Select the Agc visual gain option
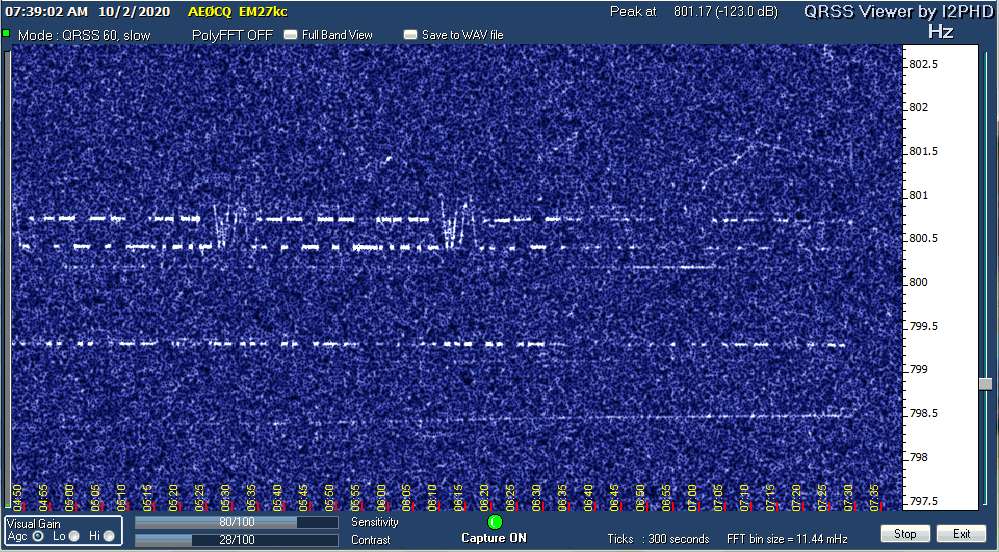The height and width of the screenshot is (552, 999). [x=38, y=536]
